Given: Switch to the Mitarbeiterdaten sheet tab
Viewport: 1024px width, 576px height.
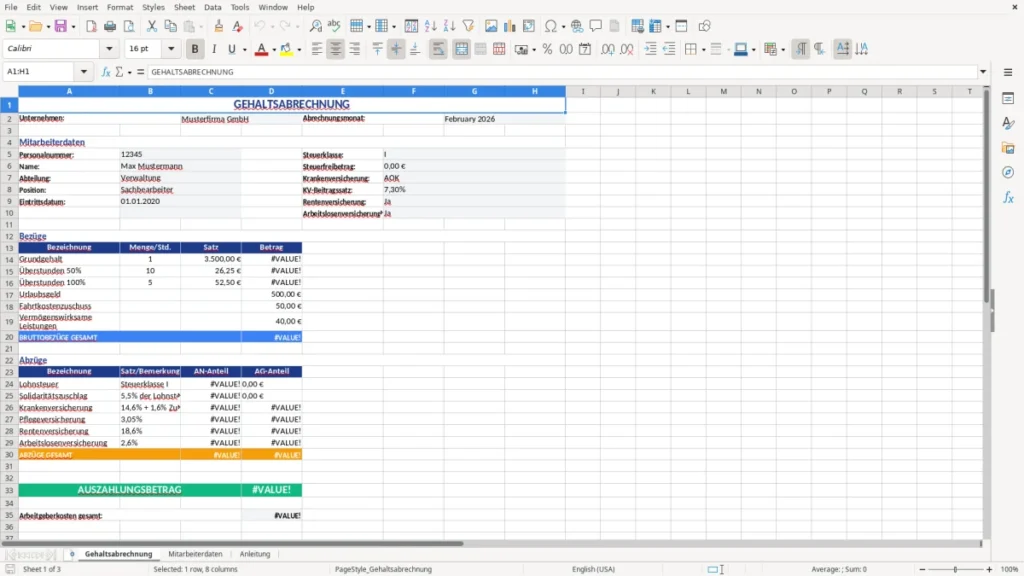Looking at the screenshot, I should (195, 554).
